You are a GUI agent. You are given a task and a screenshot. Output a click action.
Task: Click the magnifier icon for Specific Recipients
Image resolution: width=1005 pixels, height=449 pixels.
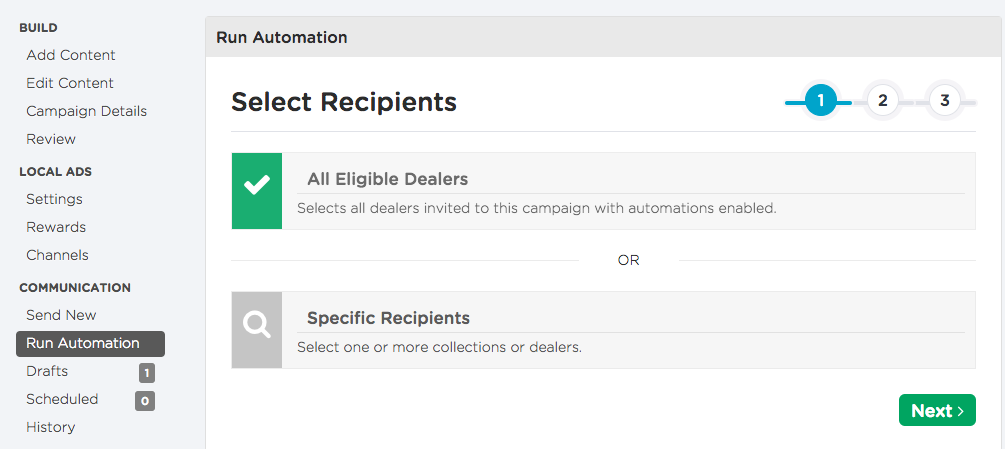256,330
